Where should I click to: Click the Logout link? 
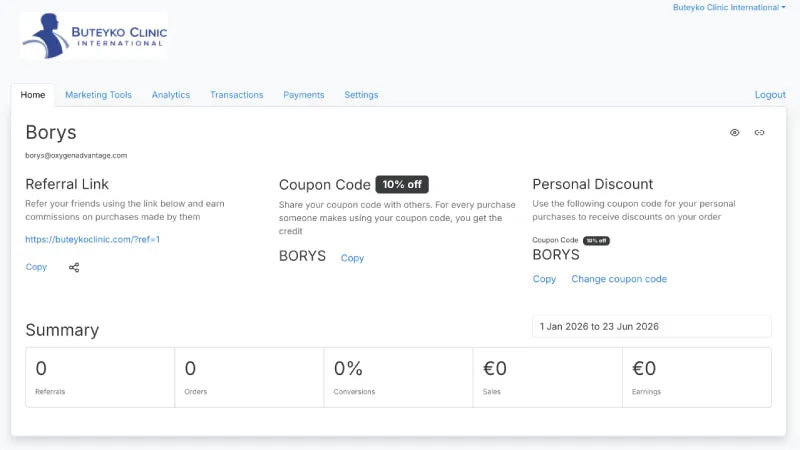click(x=770, y=95)
